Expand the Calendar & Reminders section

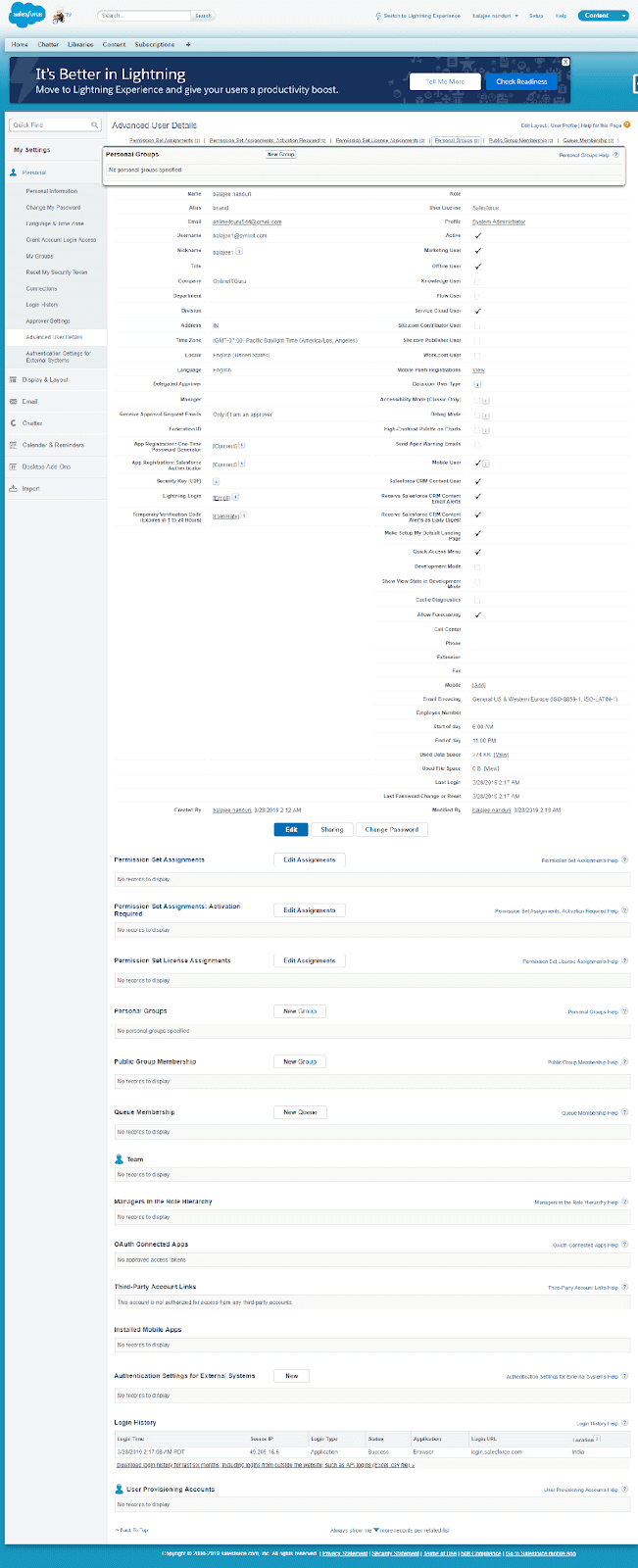point(53,445)
